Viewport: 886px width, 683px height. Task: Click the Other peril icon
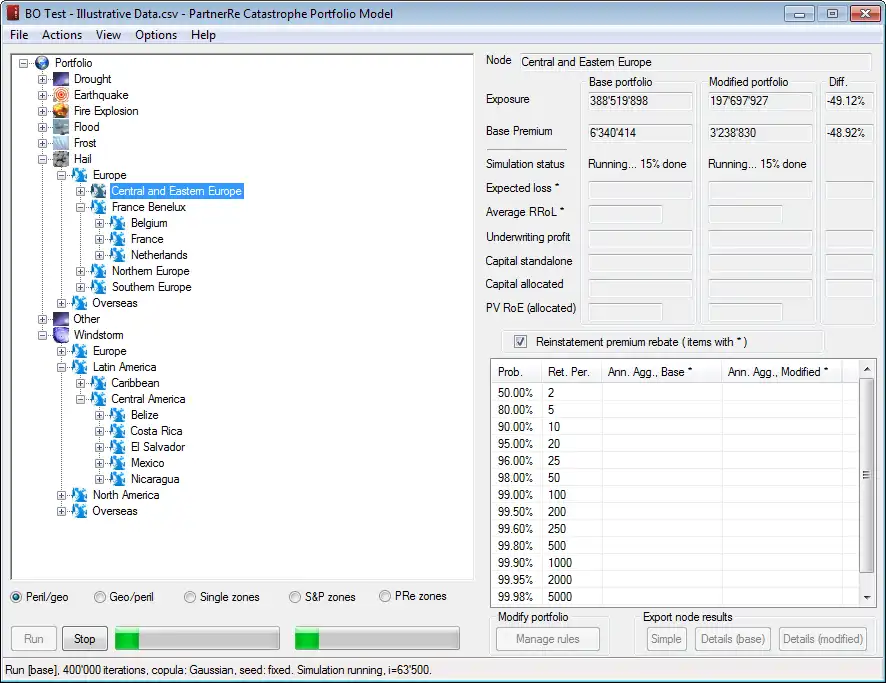click(x=61, y=319)
